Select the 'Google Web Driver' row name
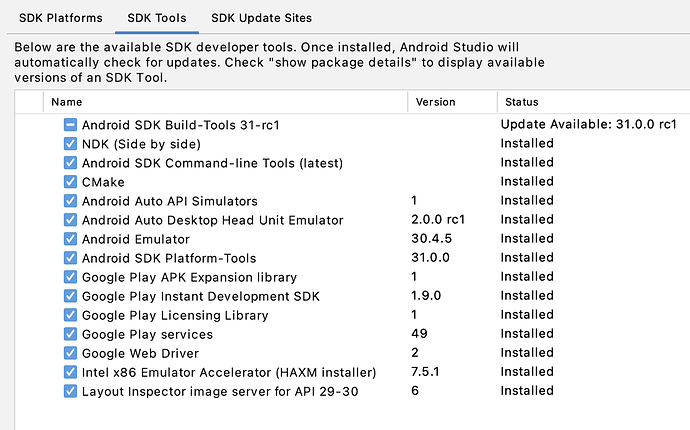The image size is (690, 430). coord(140,353)
